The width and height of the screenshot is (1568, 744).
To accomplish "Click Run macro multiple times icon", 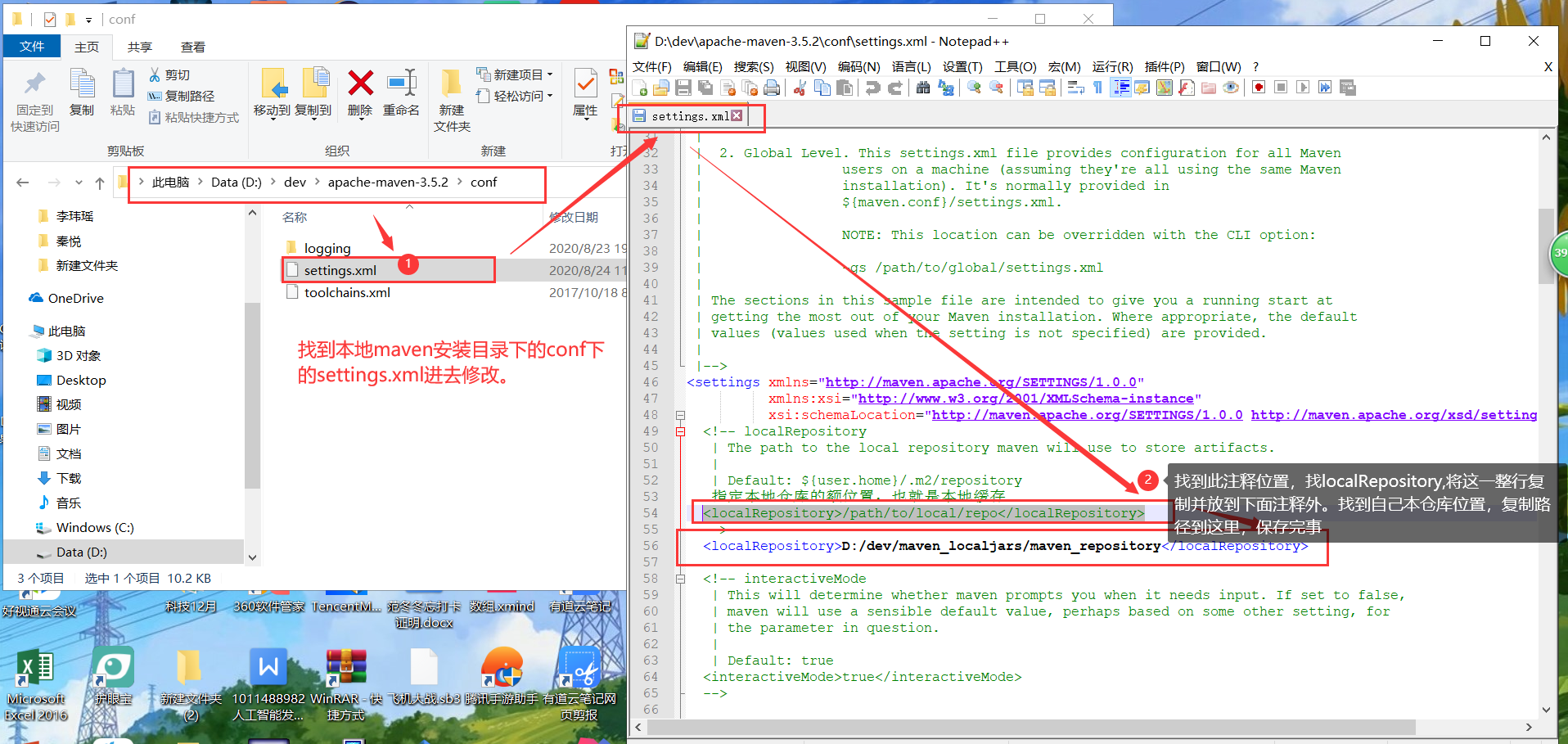I will (x=1325, y=88).
